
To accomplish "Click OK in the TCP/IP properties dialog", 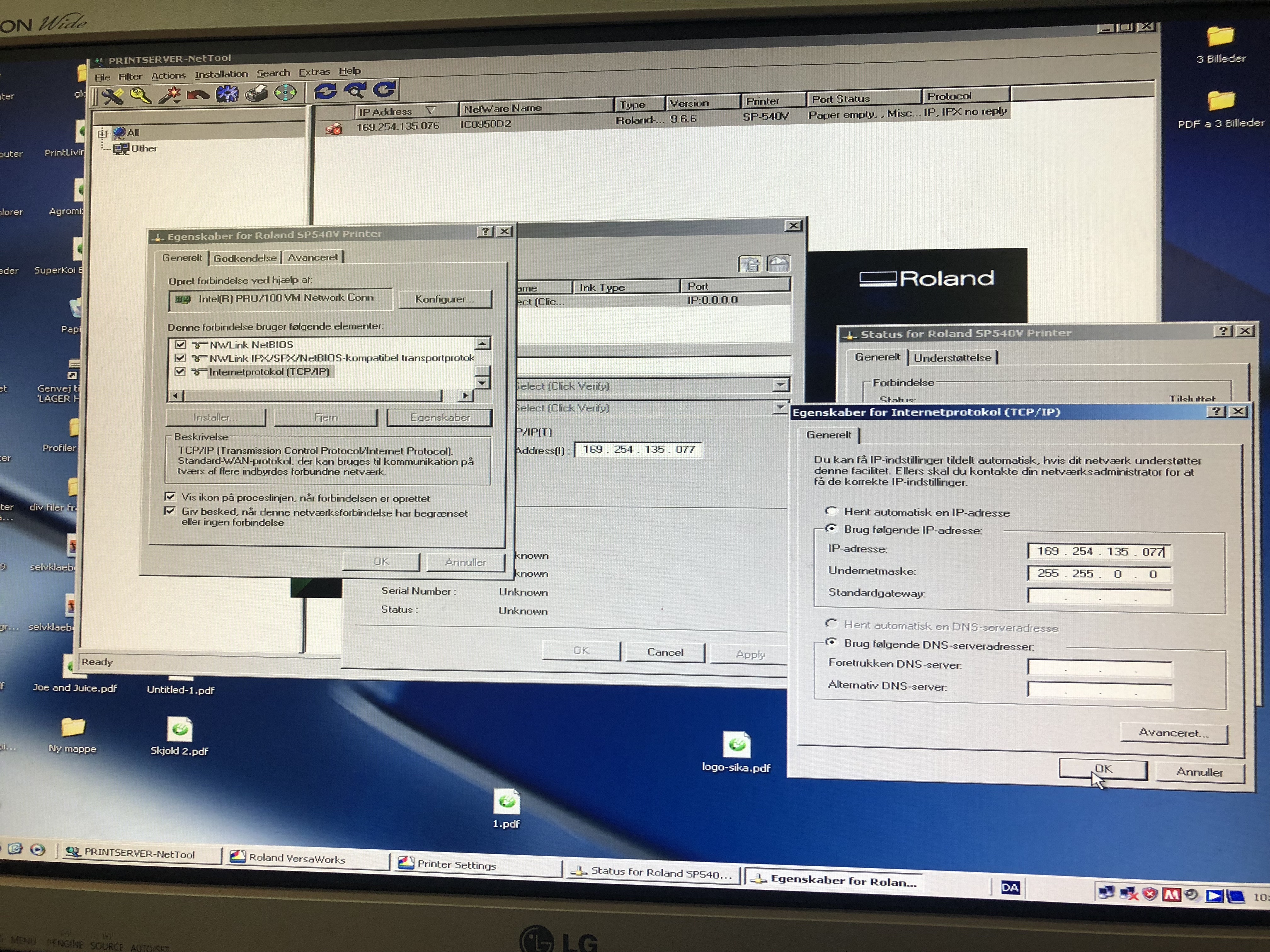I will pyautogui.click(x=1103, y=769).
